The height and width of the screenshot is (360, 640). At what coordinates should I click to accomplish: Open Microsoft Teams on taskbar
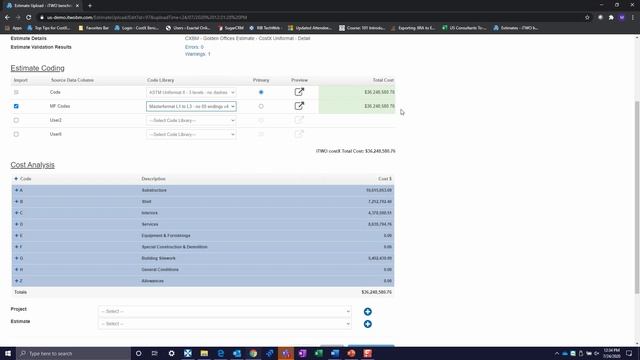point(286,353)
